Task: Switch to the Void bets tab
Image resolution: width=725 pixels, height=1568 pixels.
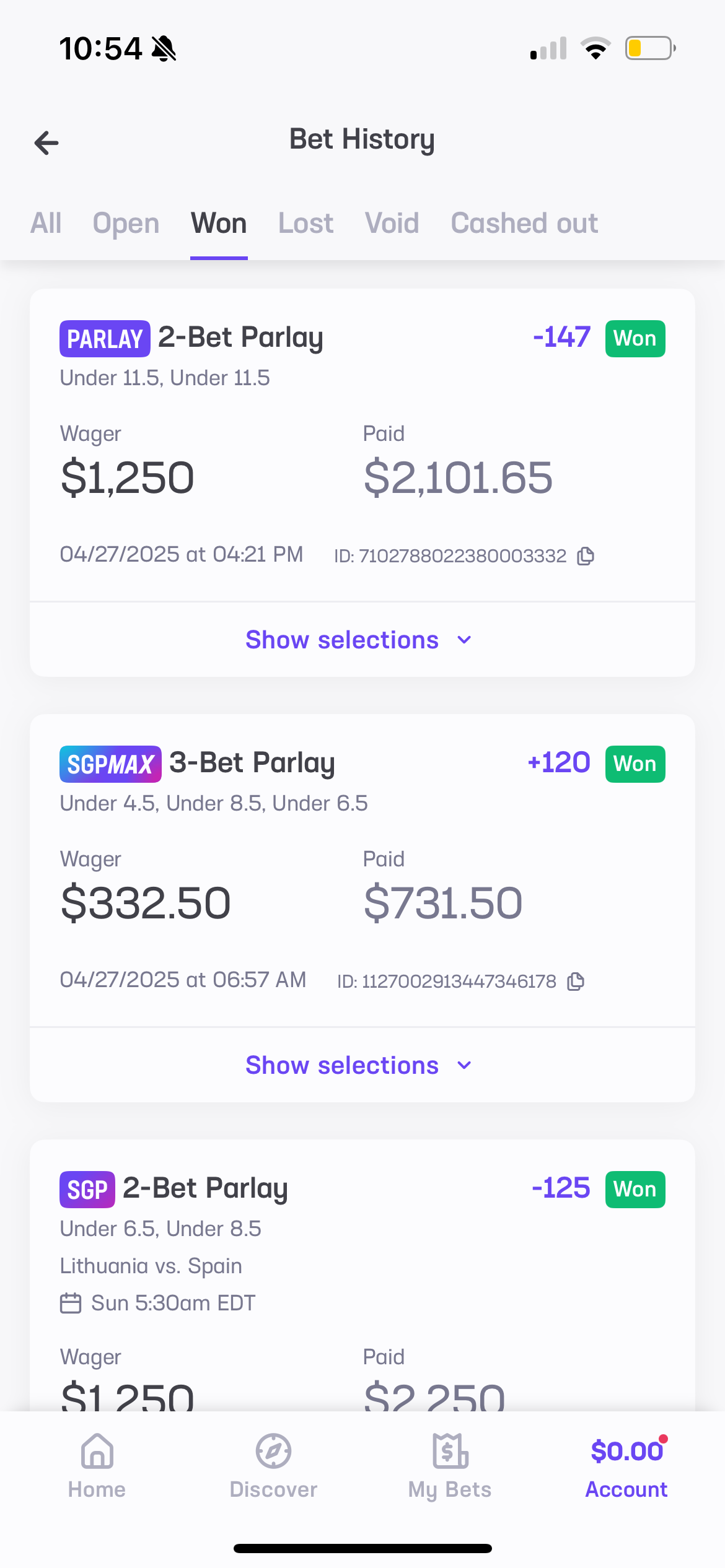Action: (392, 224)
